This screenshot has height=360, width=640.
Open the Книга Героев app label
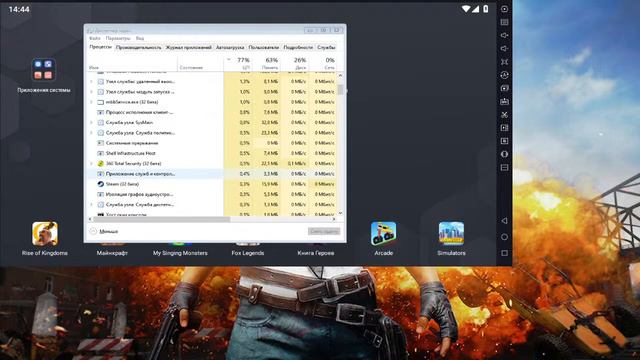(316, 253)
